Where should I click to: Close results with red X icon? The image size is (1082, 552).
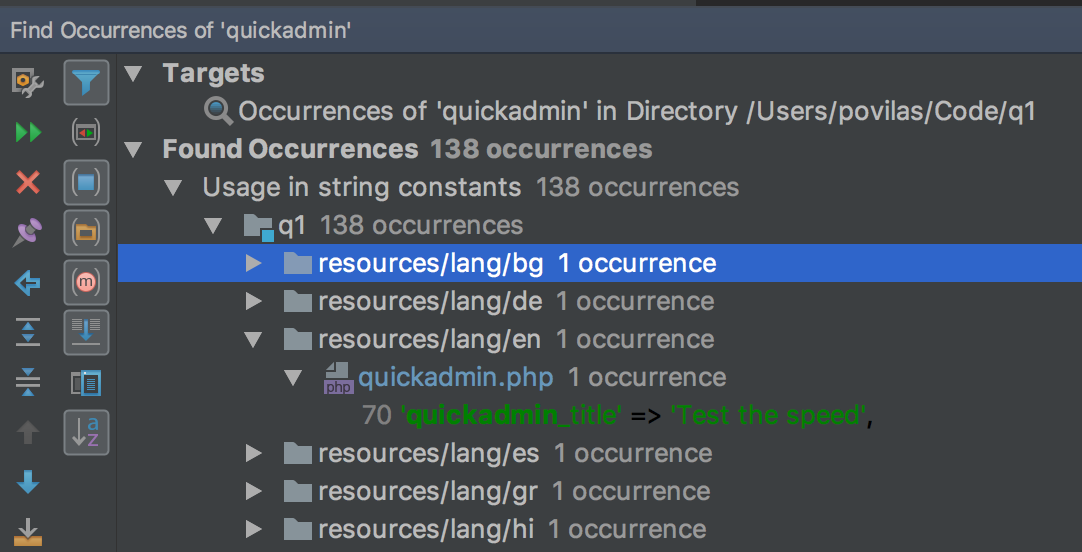click(28, 183)
